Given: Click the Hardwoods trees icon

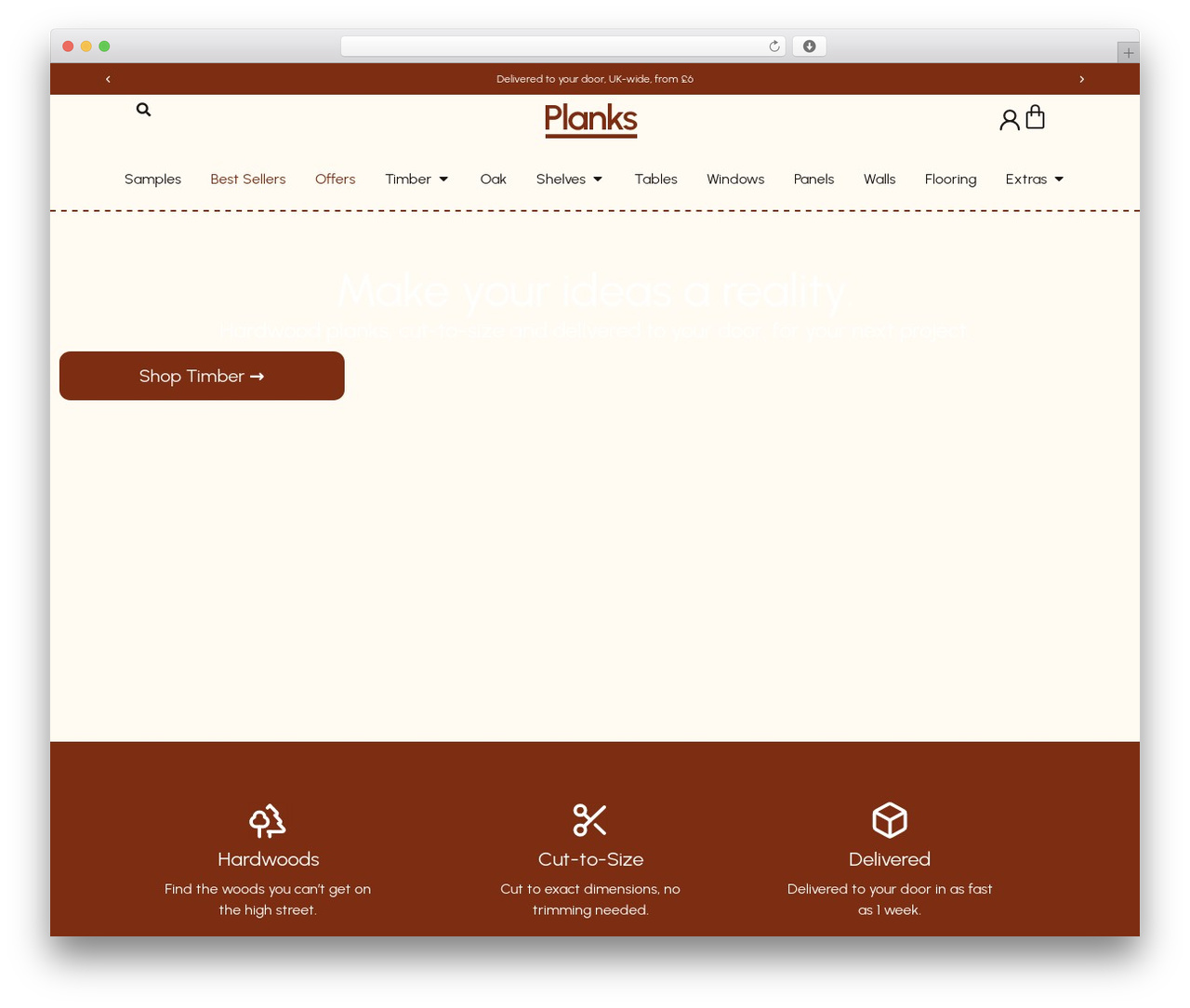Looking at the screenshot, I should click(268, 820).
